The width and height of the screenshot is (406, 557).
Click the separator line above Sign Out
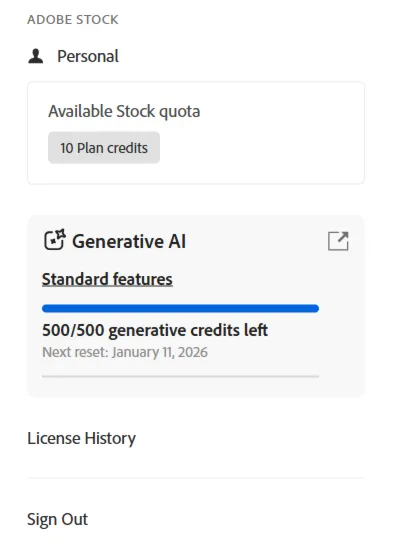coord(196,478)
